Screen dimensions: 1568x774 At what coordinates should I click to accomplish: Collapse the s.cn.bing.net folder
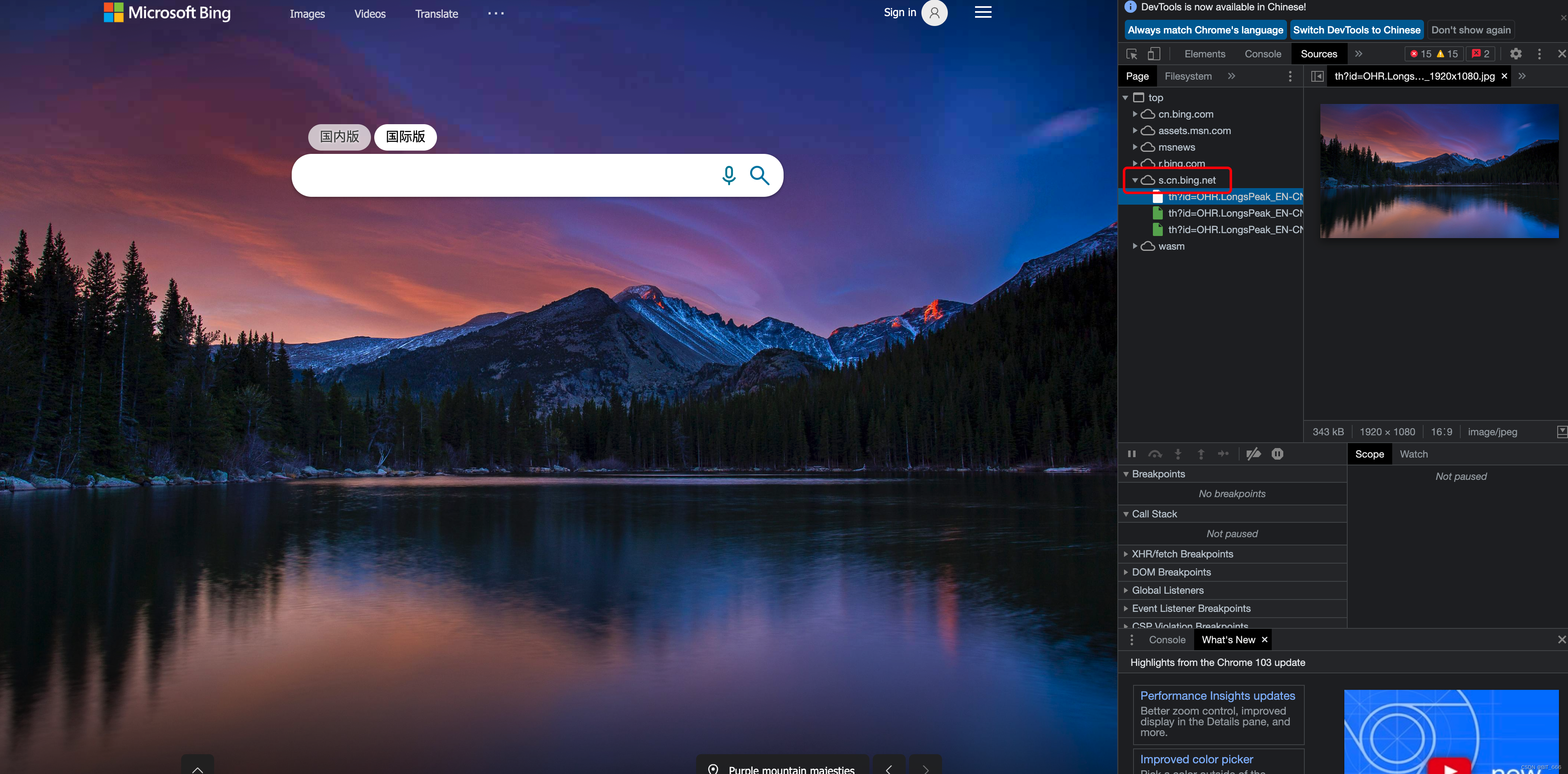tap(1135, 180)
